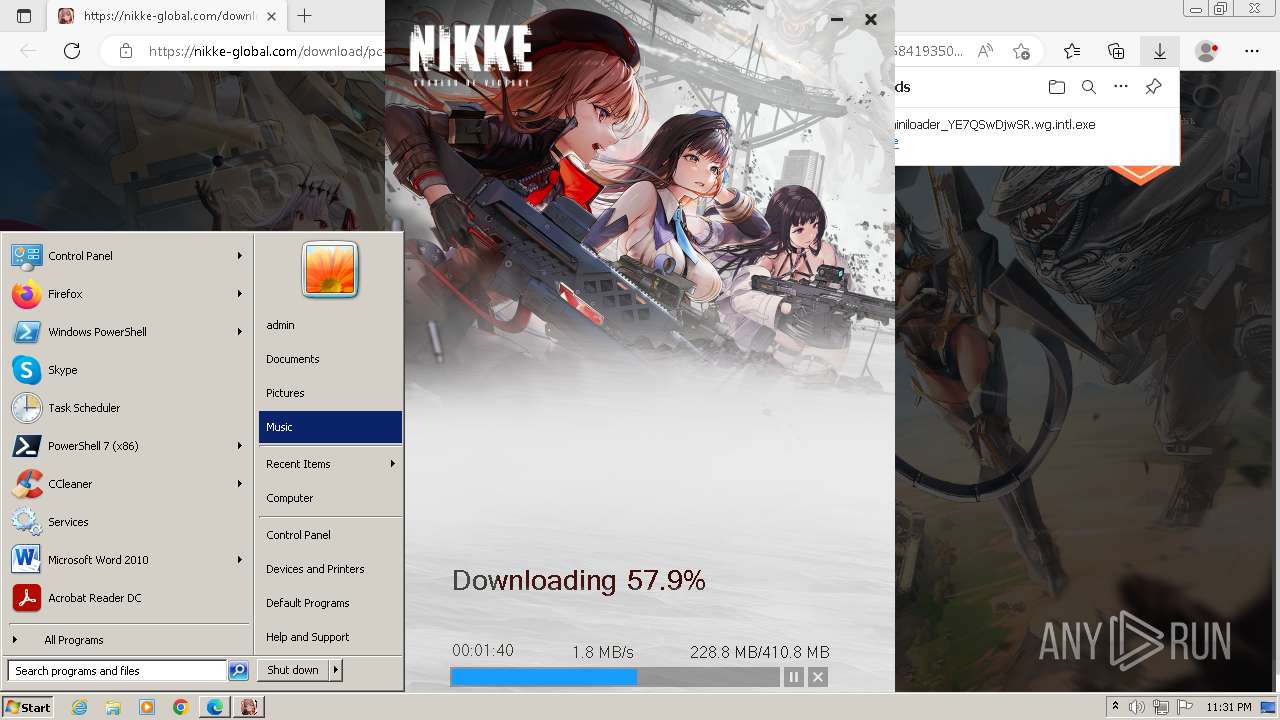This screenshot has width=1280, height=720.
Task: Expand Firefox jump list arrow
Action: (x=240, y=294)
